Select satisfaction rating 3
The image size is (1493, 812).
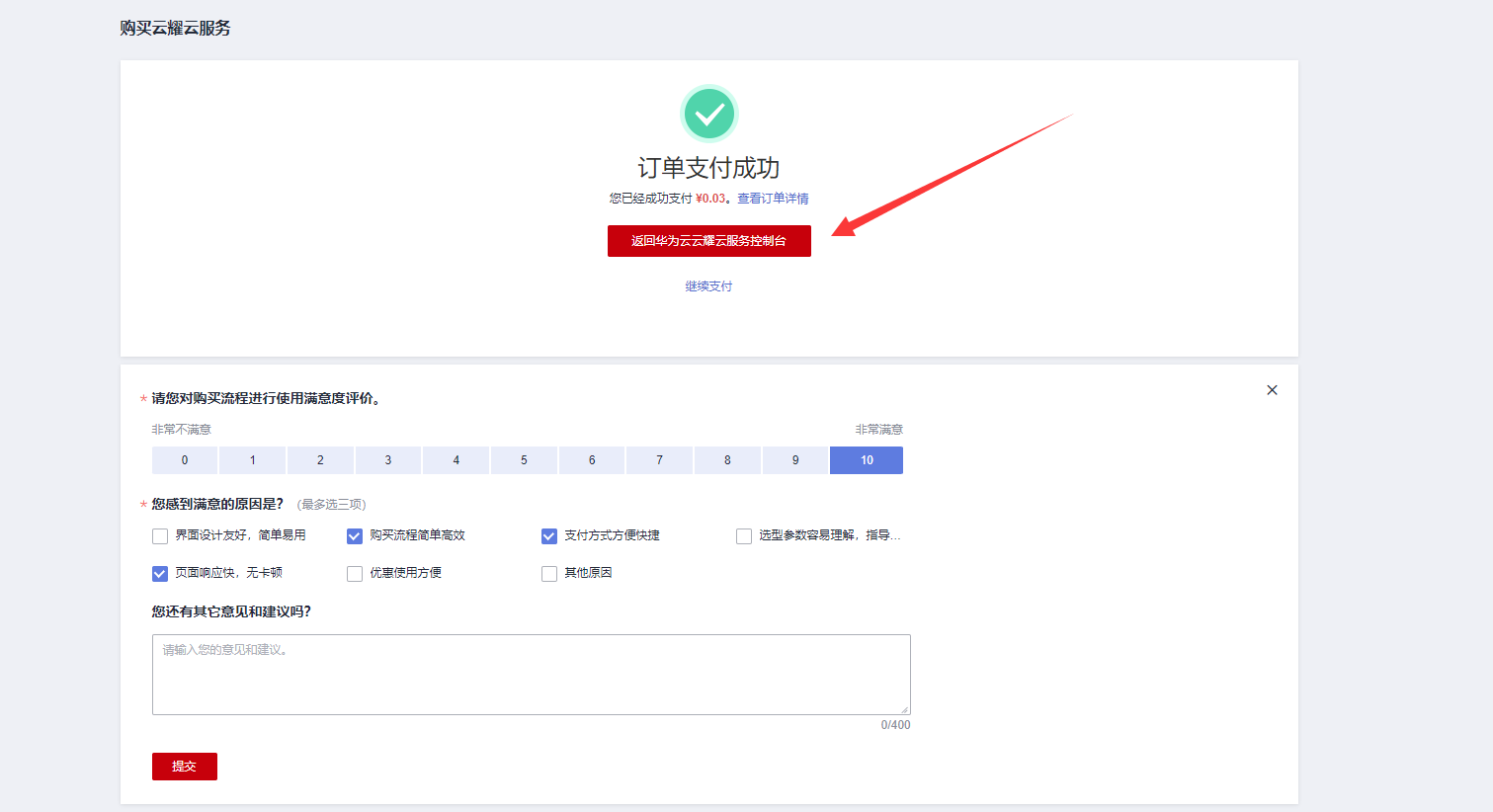pyautogui.click(x=388, y=460)
